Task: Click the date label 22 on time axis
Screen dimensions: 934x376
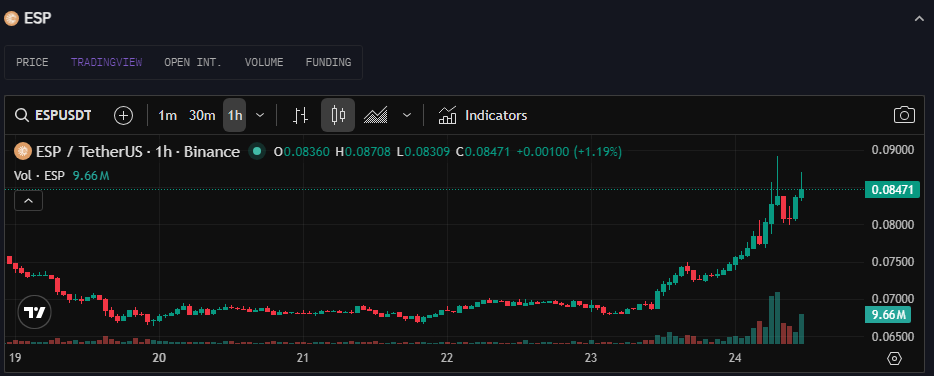Action: tap(446, 358)
